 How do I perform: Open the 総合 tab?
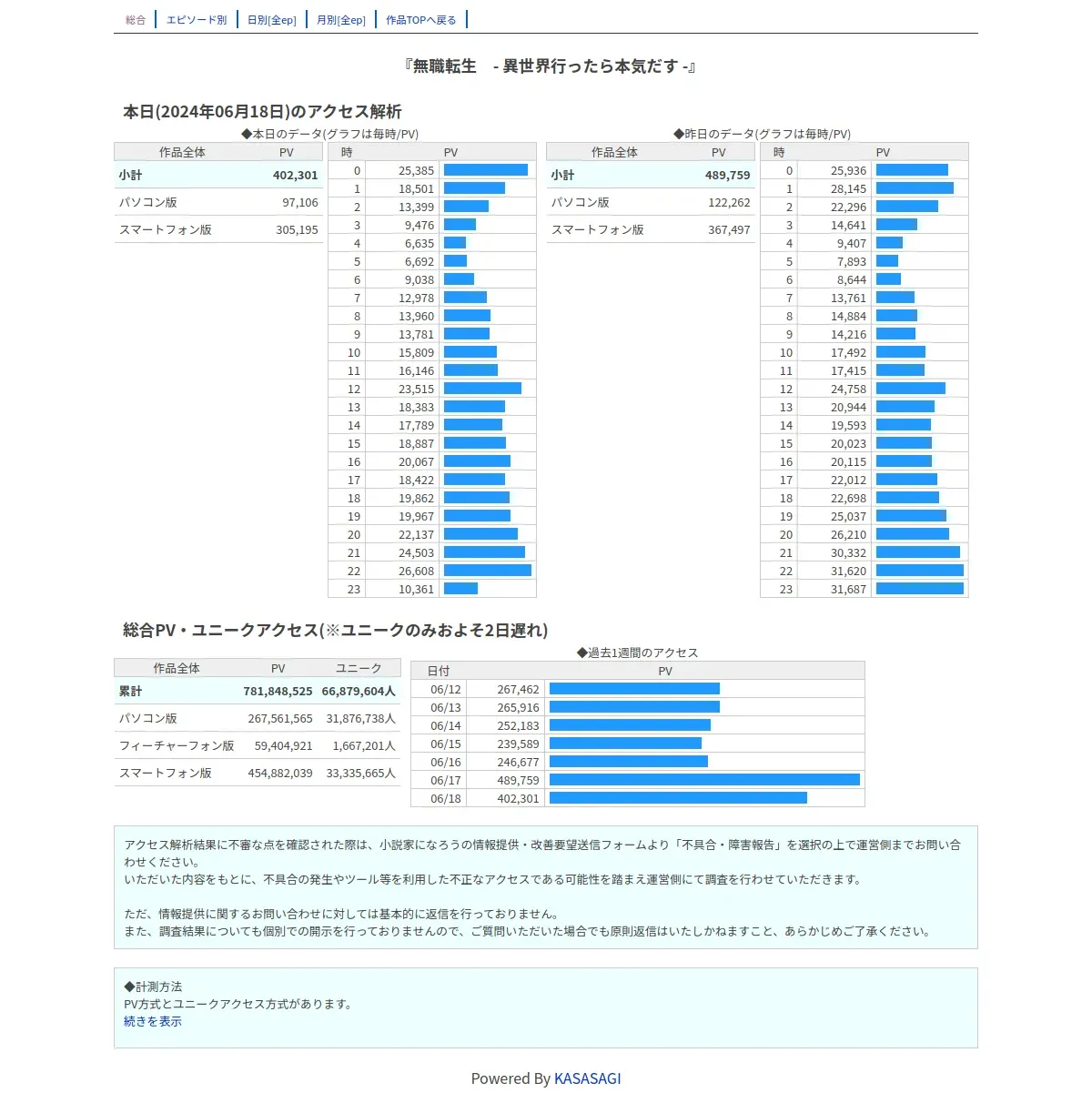[136, 20]
